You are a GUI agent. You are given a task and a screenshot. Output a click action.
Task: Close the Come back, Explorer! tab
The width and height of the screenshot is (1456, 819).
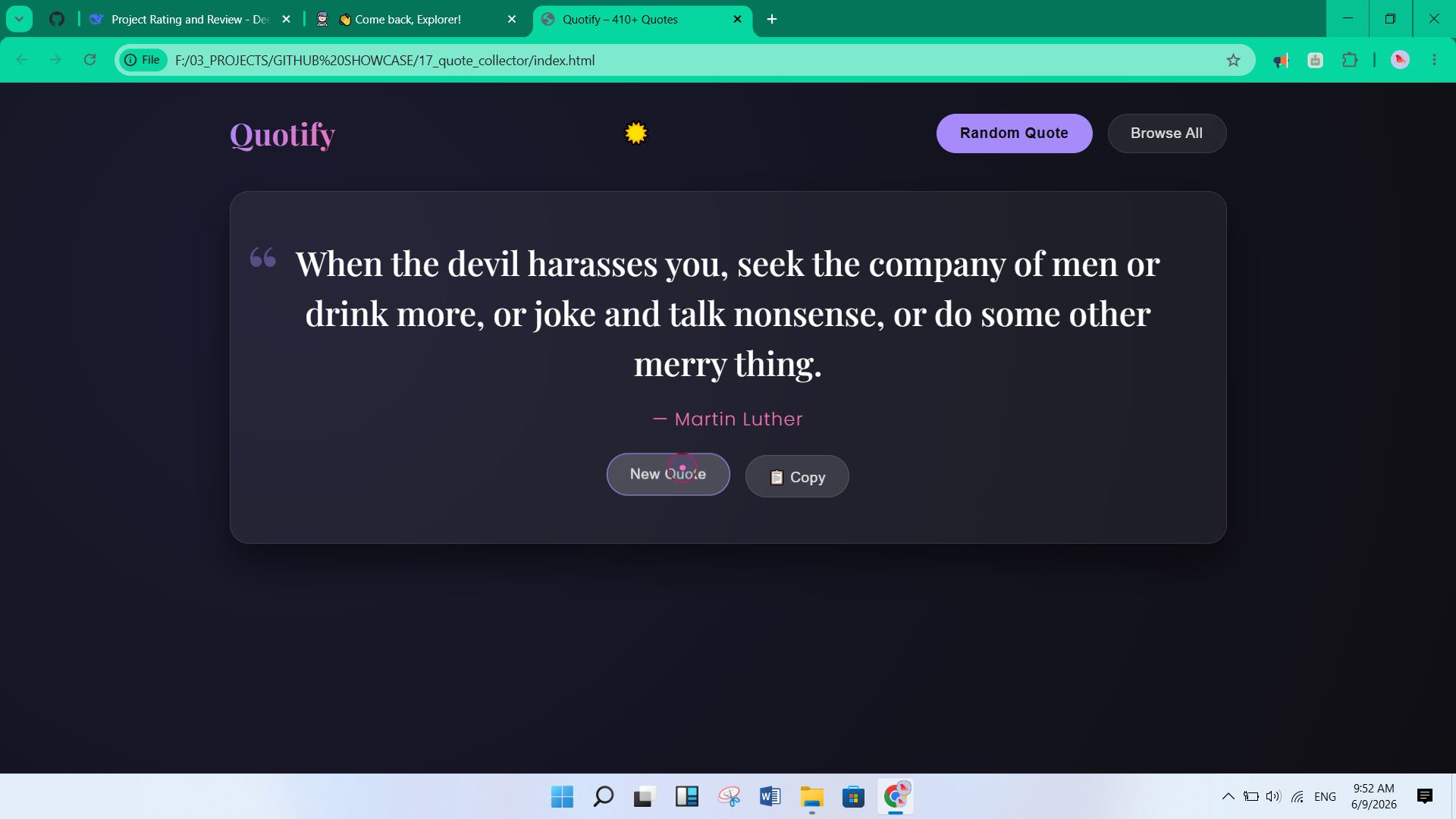coord(511,20)
